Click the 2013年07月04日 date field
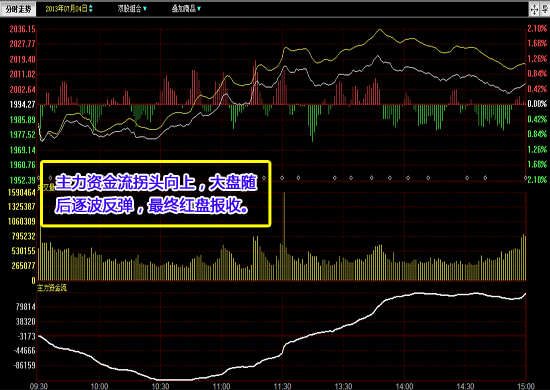Screen dimensions: 550x390 [66, 9]
